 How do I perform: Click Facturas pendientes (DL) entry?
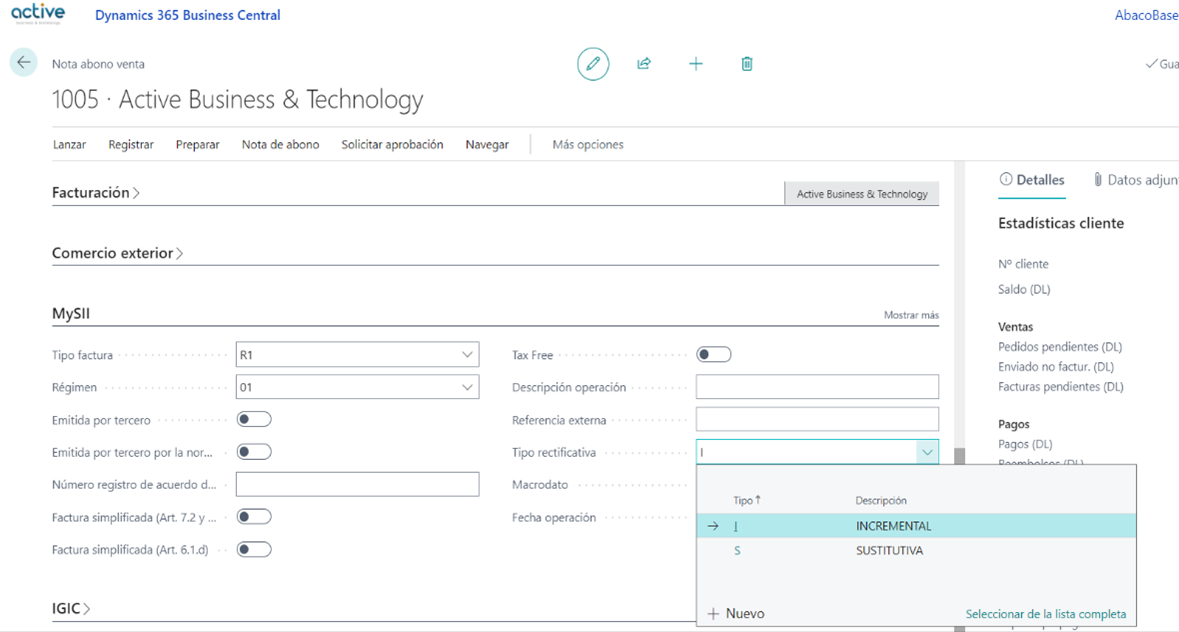coord(1060,387)
